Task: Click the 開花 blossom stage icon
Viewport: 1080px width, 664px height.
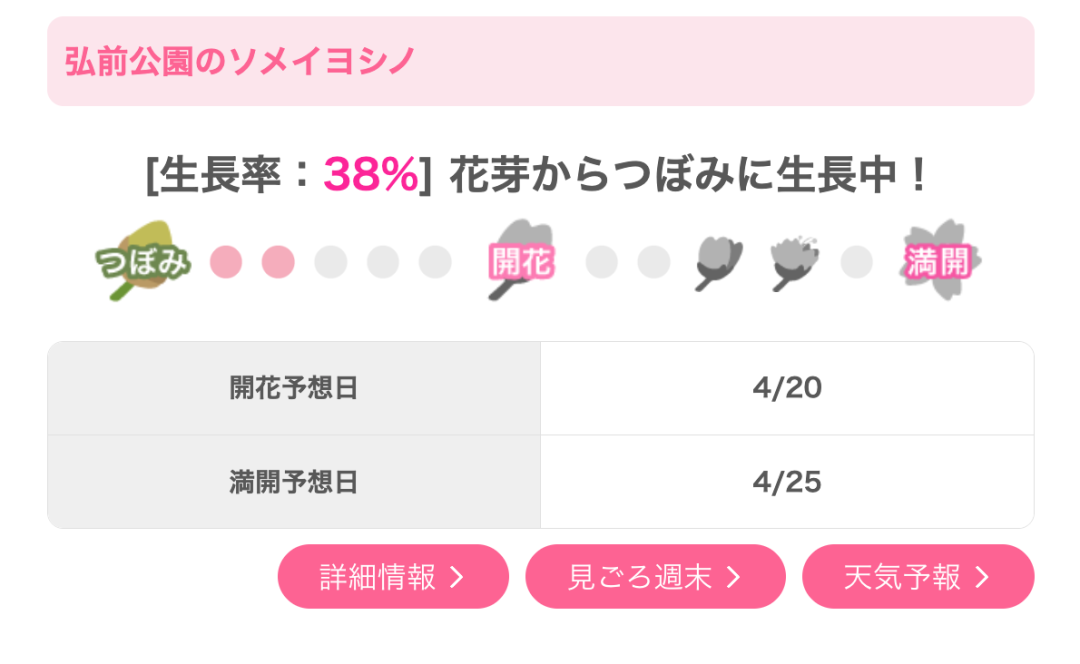Action: [x=521, y=260]
